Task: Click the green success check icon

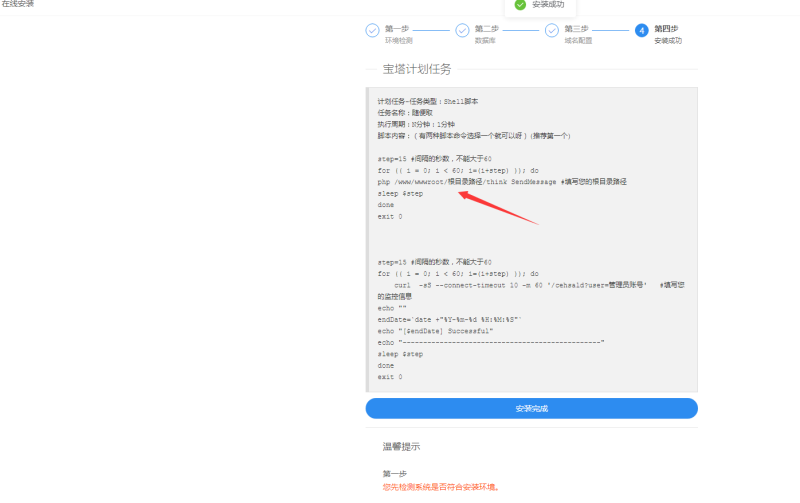Action: click(520, 5)
